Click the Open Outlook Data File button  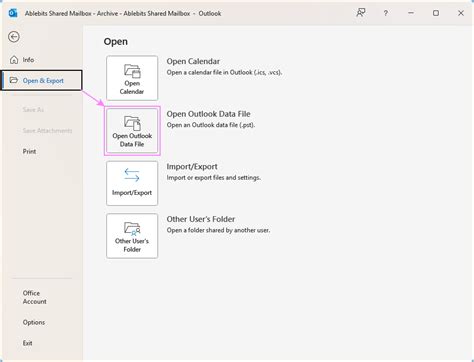[132, 131]
